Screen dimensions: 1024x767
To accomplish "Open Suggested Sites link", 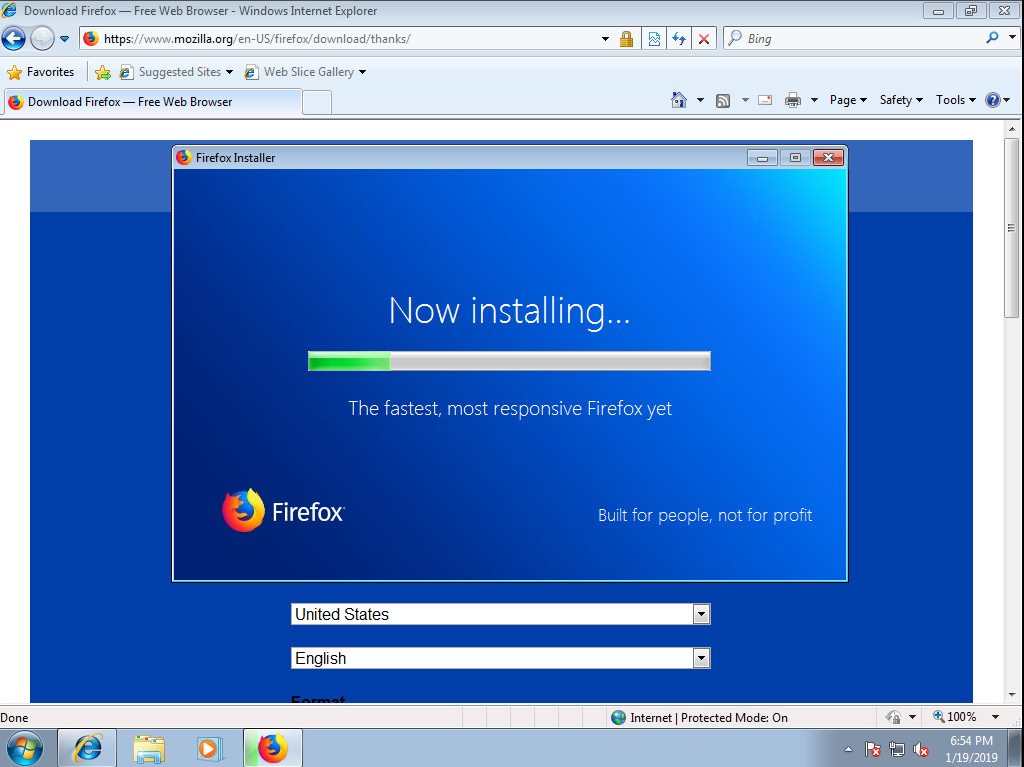I will coord(176,72).
